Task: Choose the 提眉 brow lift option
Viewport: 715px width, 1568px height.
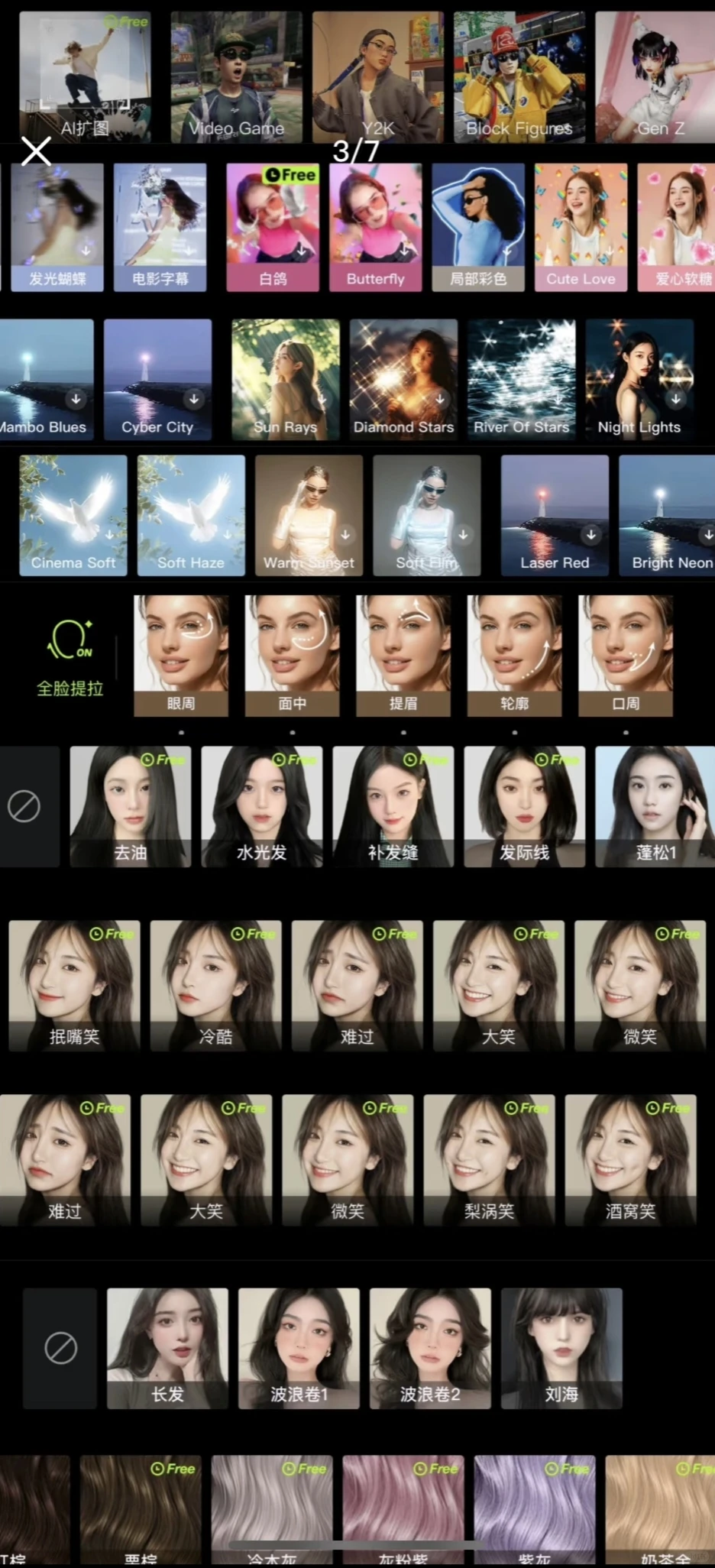Action: coord(403,656)
